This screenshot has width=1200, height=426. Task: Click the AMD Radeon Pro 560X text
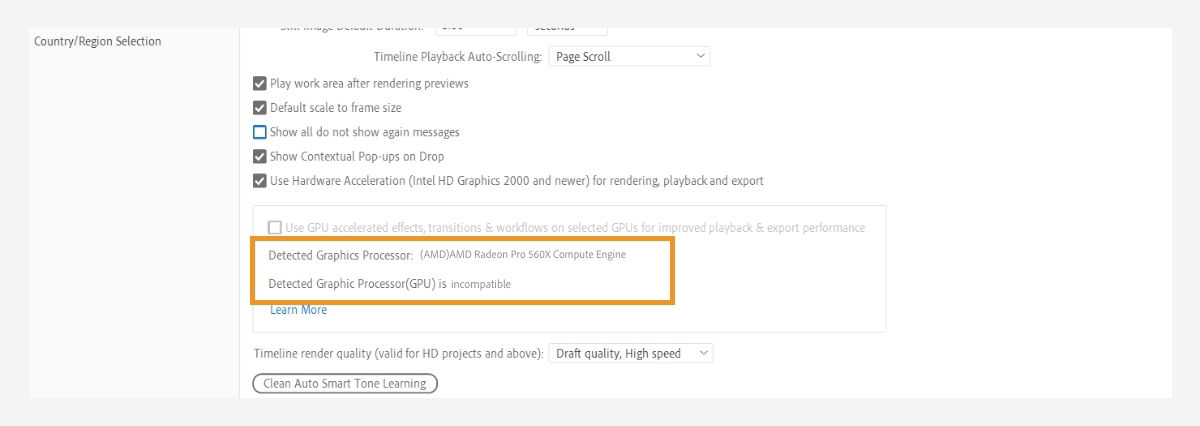pos(523,255)
